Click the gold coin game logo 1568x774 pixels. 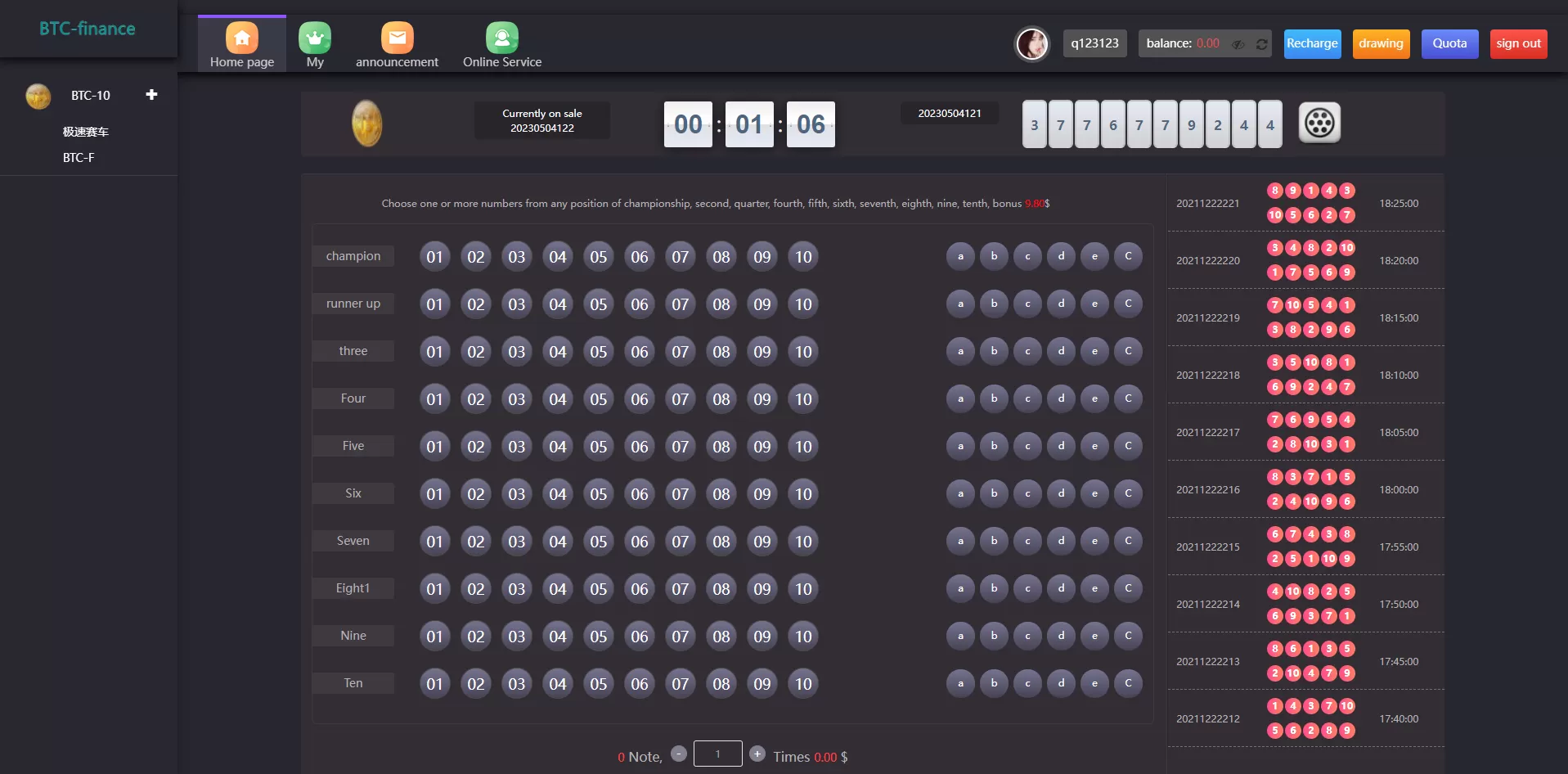[x=367, y=124]
